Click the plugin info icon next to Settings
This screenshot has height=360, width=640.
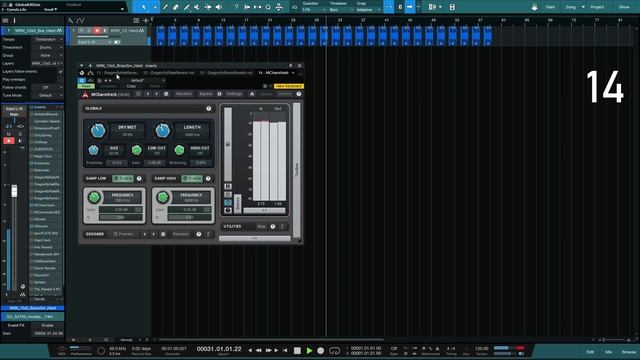click(x=219, y=94)
